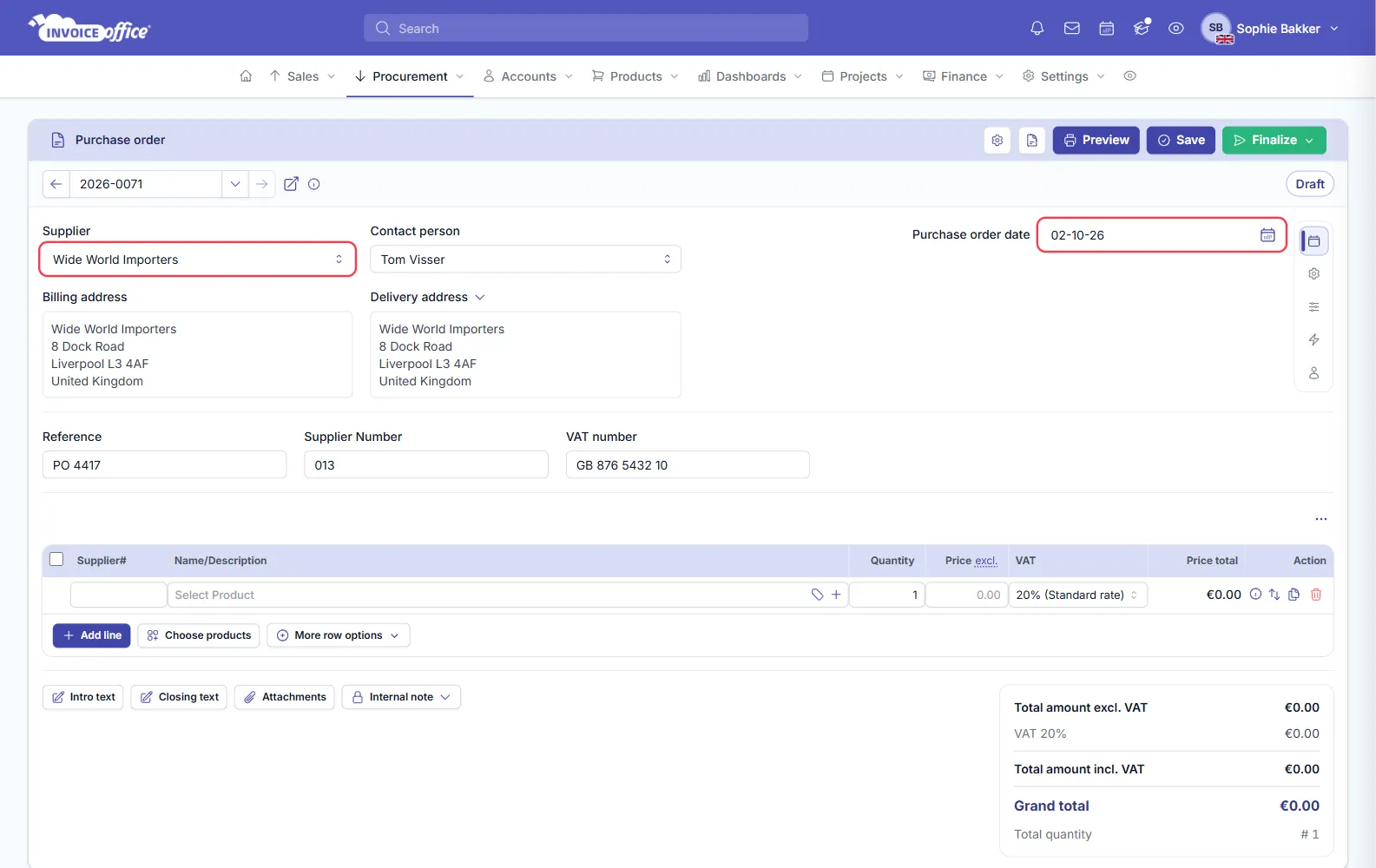Click plus icon in Select Product field
The height and width of the screenshot is (868, 1376).
click(836, 595)
